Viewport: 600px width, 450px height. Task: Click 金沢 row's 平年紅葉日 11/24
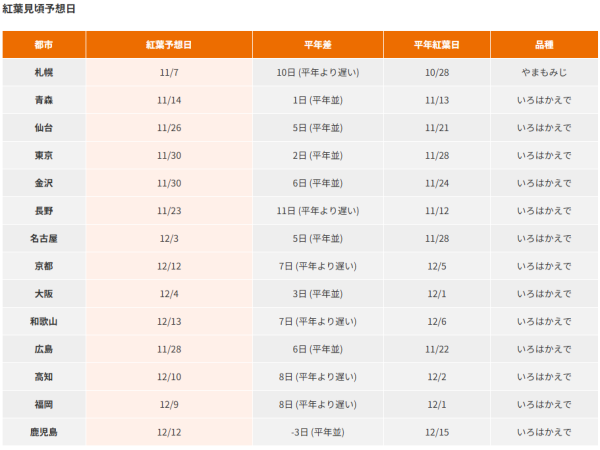coord(437,183)
